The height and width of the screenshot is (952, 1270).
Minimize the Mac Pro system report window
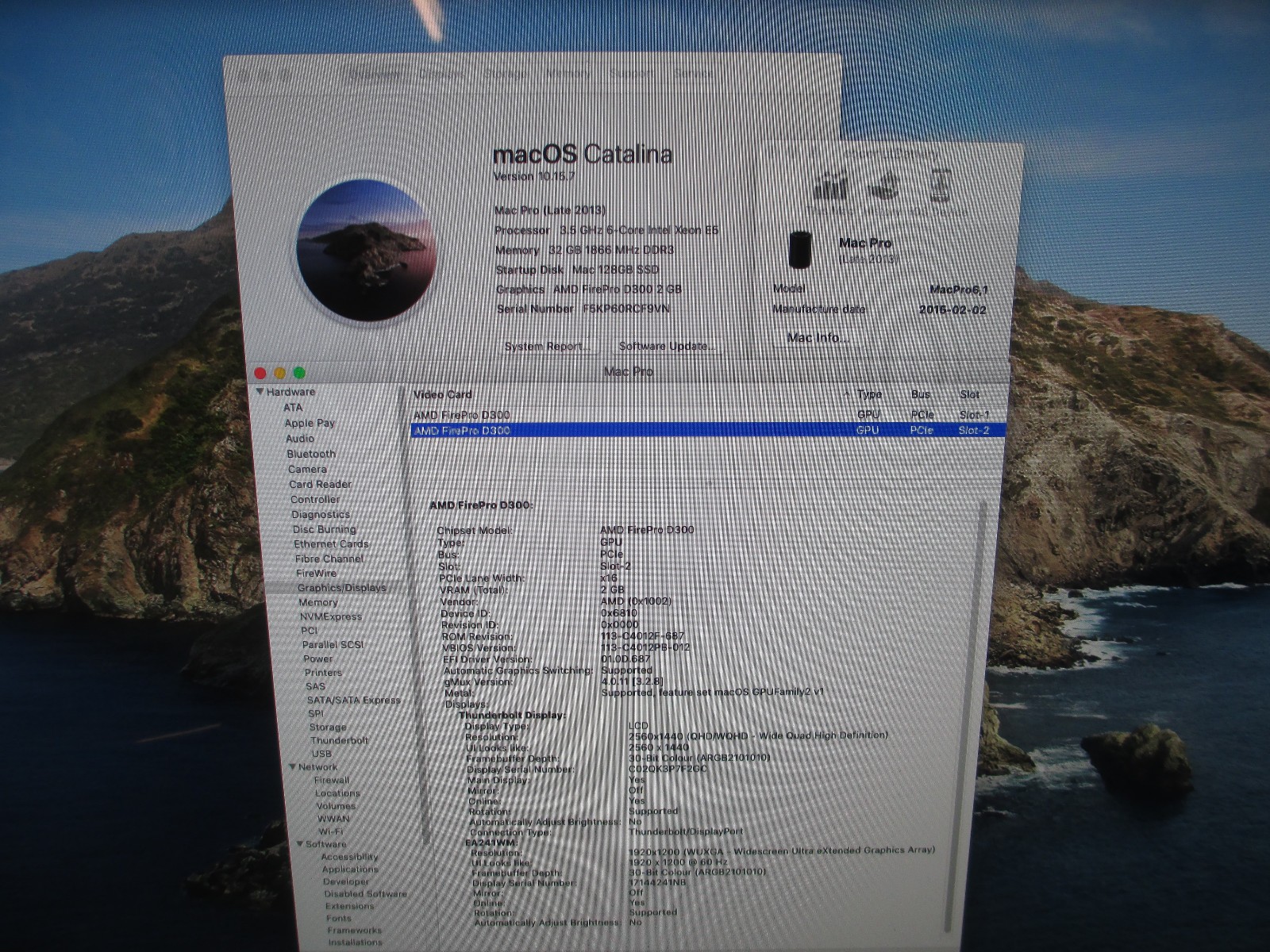coord(279,373)
